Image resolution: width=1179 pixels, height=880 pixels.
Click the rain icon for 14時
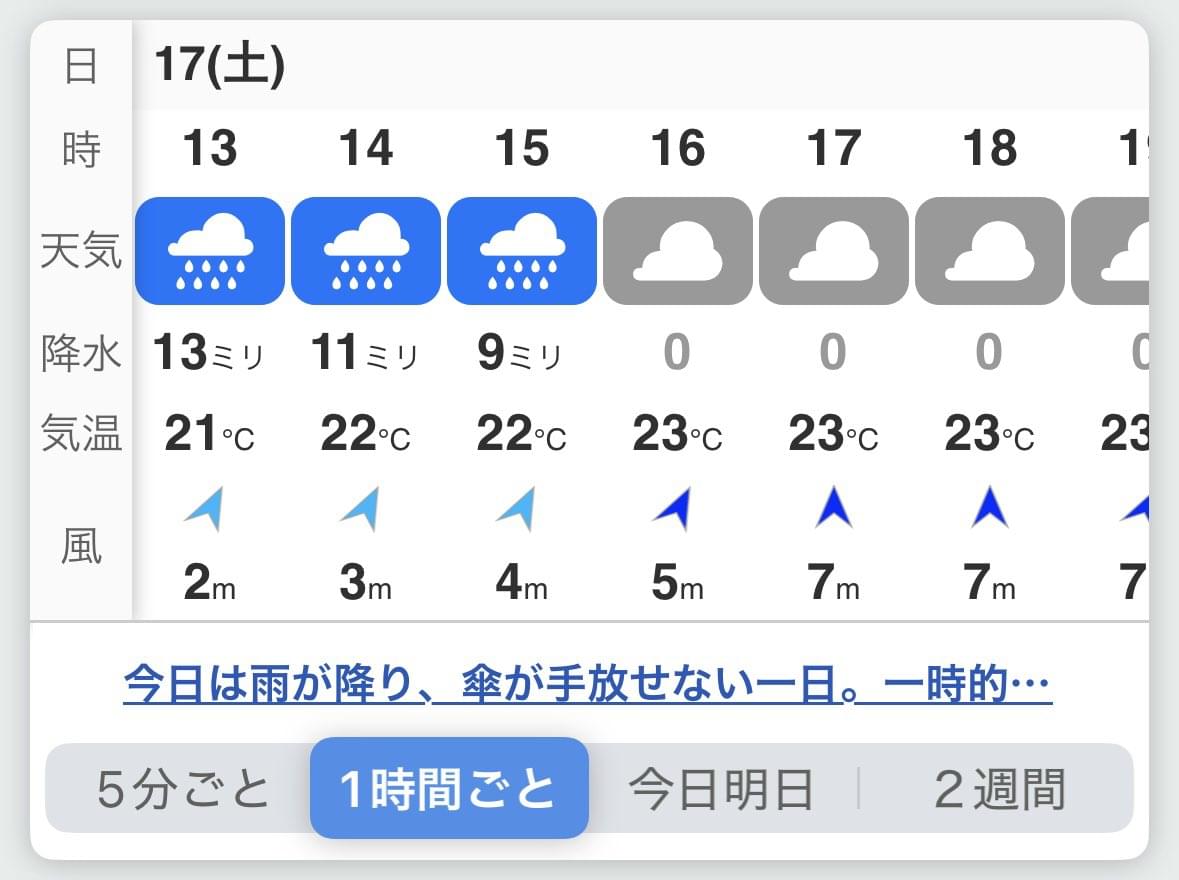(365, 251)
